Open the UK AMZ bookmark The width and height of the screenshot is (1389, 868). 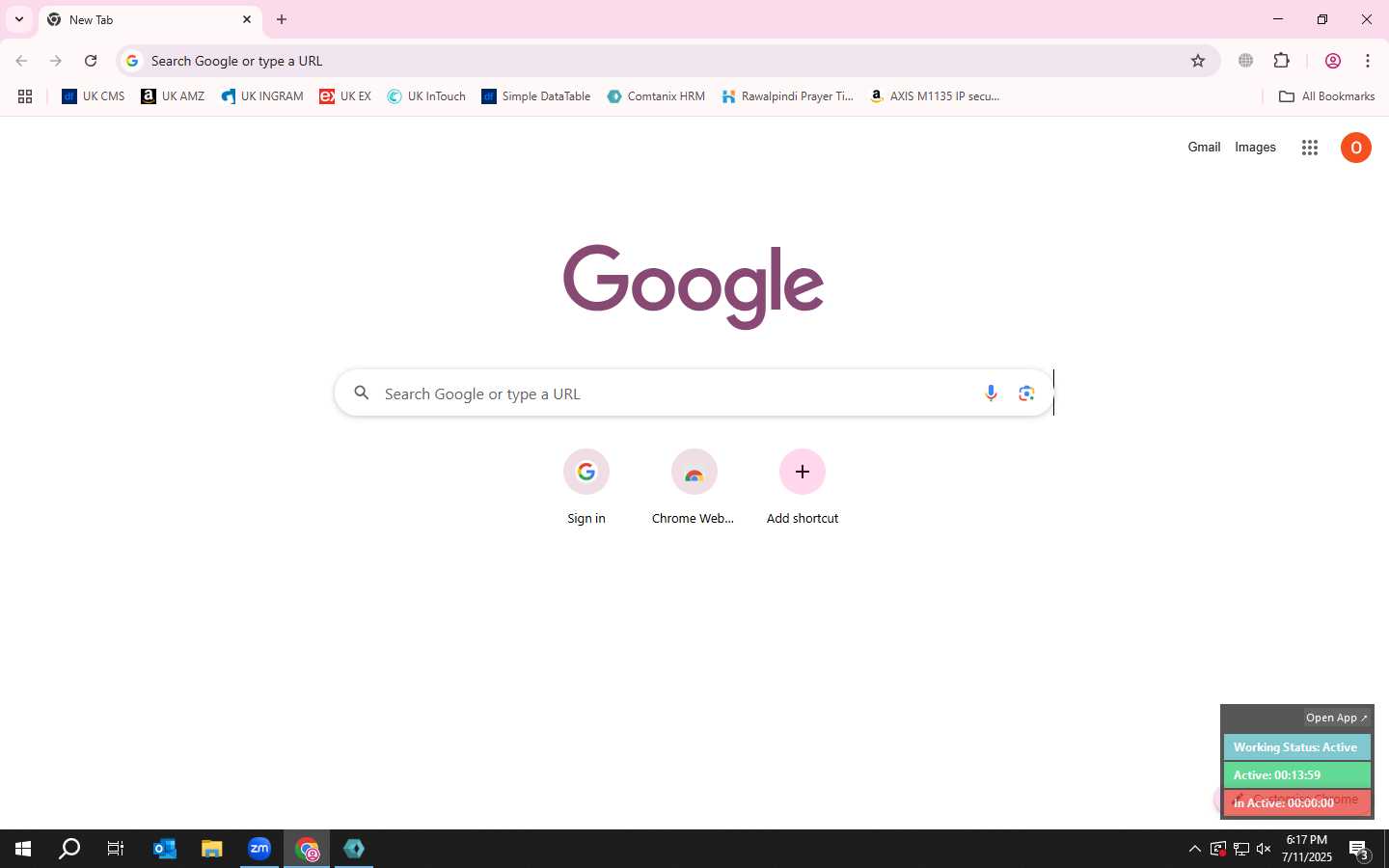tap(173, 96)
